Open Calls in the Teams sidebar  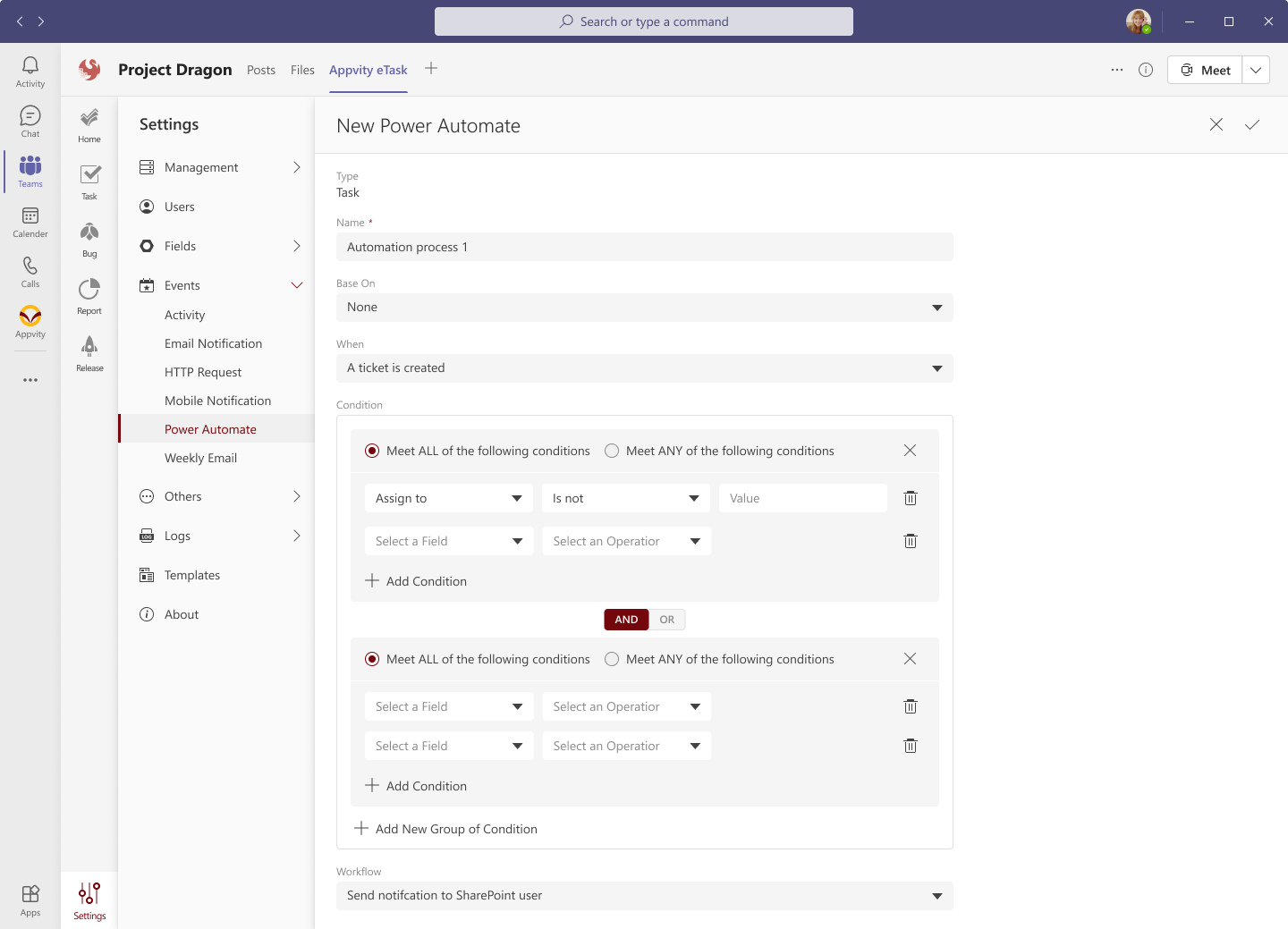click(x=30, y=271)
